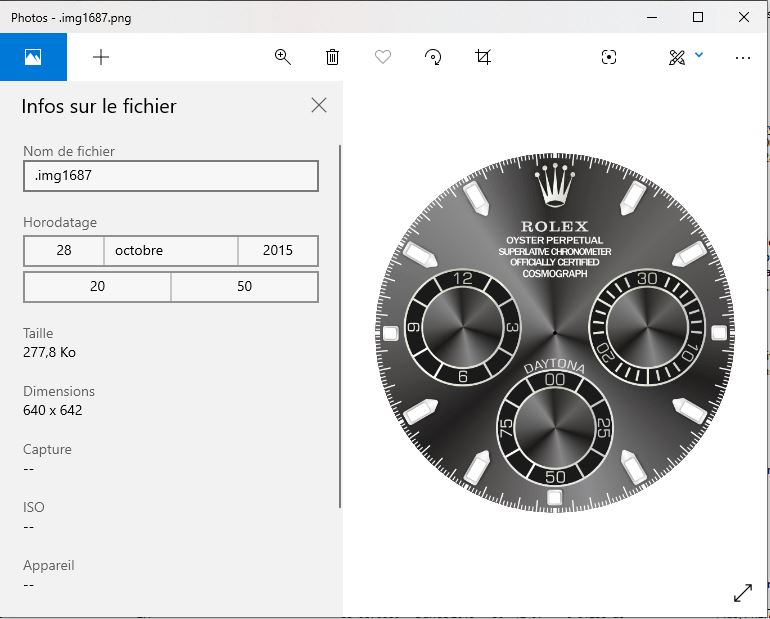The image size is (770, 619).
Task: Close the Photos window
Action: click(743, 17)
